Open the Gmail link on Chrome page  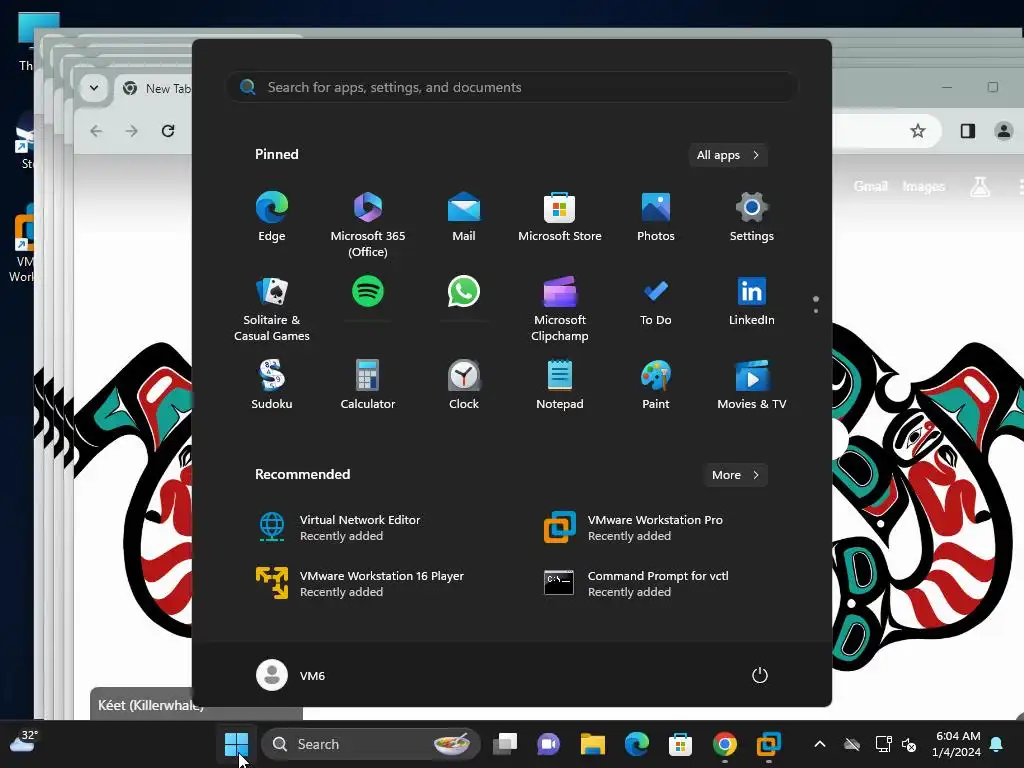pos(871,187)
